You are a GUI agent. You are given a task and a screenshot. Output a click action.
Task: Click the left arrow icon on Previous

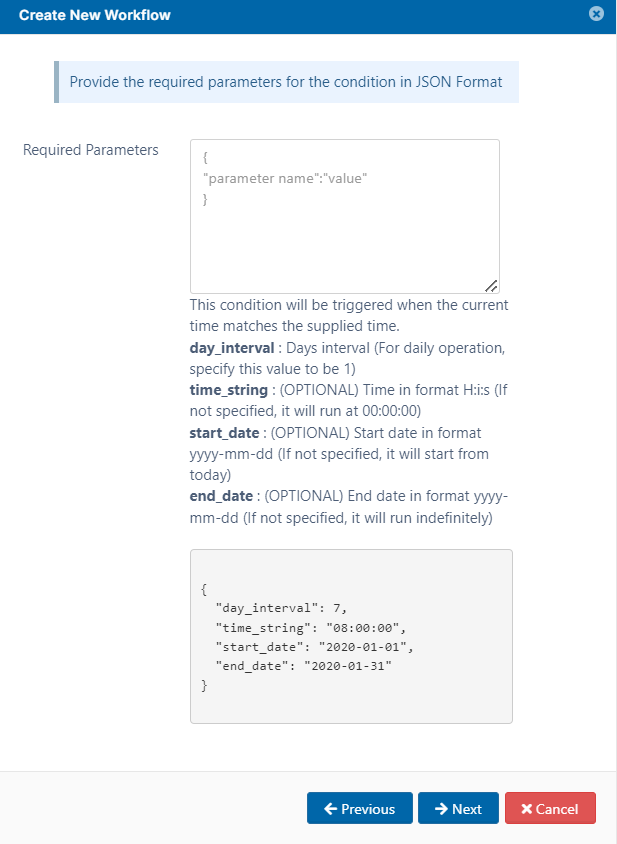[329, 809]
